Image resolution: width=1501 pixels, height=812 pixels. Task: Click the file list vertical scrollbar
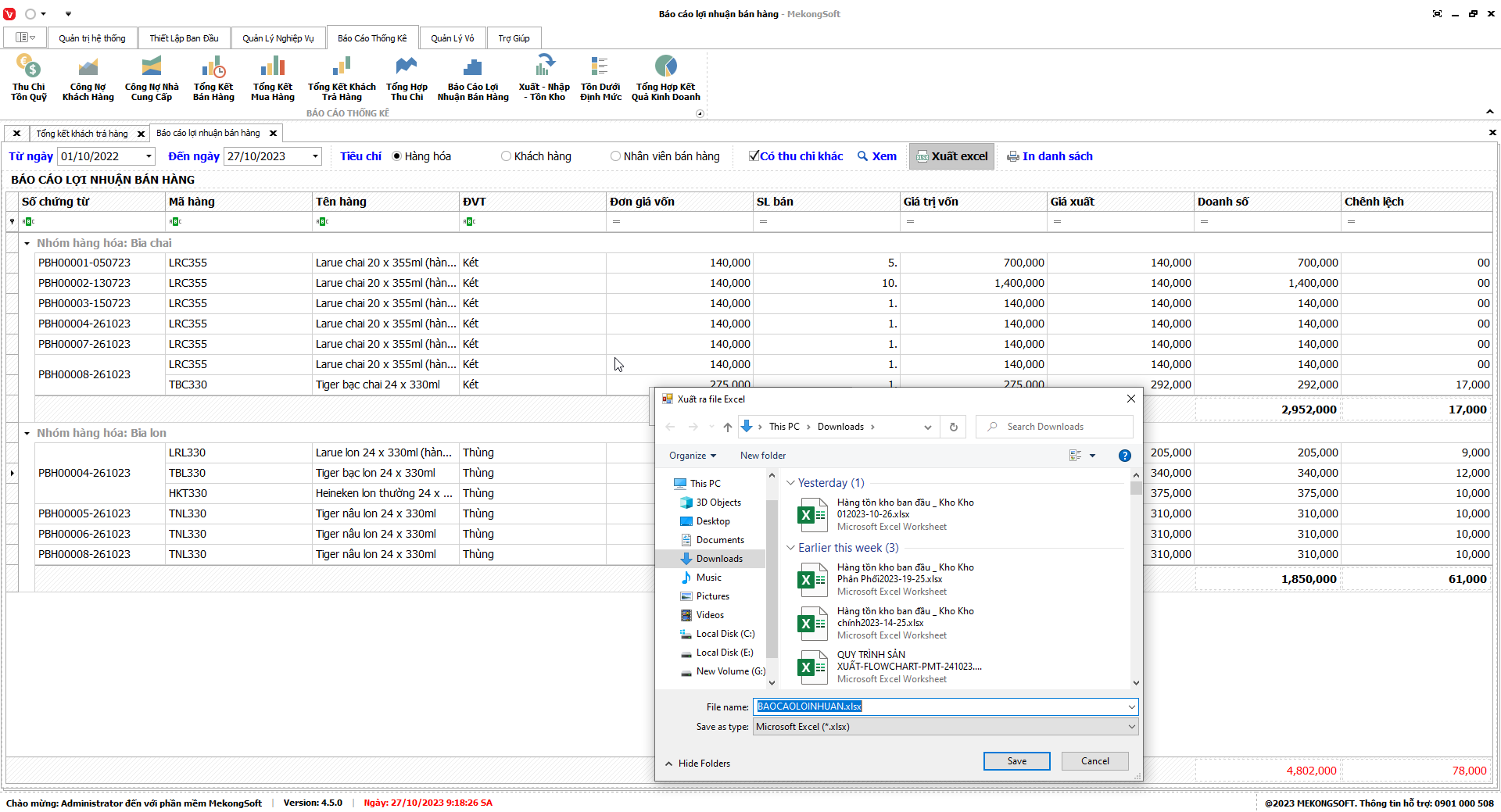click(1136, 578)
